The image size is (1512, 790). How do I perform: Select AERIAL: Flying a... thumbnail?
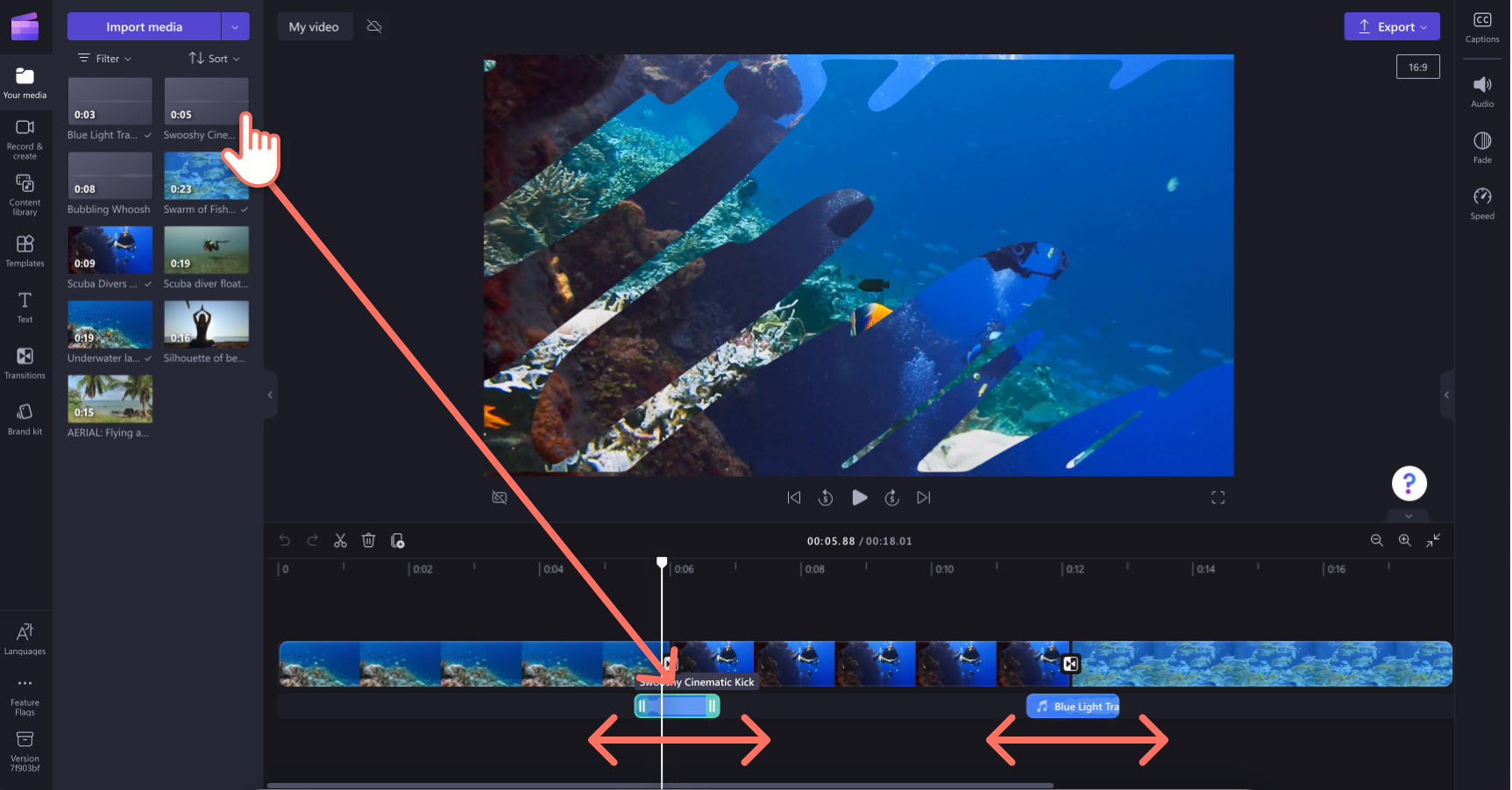point(110,399)
